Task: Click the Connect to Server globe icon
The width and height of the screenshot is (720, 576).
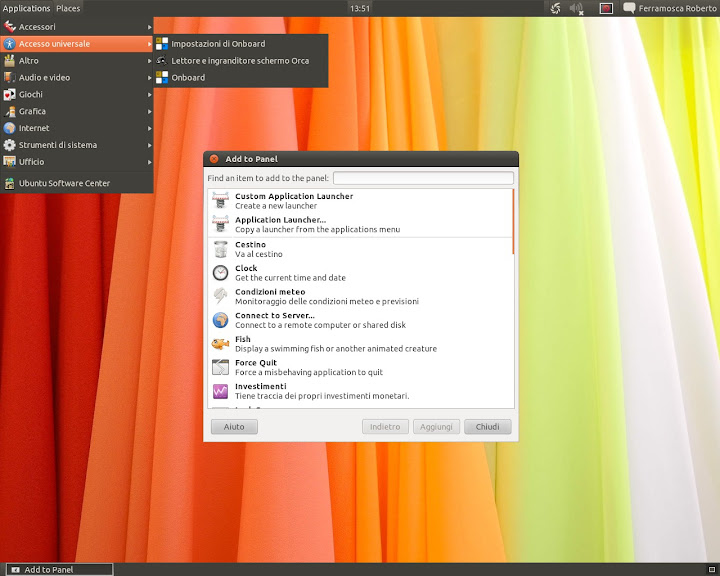Action: point(220,320)
